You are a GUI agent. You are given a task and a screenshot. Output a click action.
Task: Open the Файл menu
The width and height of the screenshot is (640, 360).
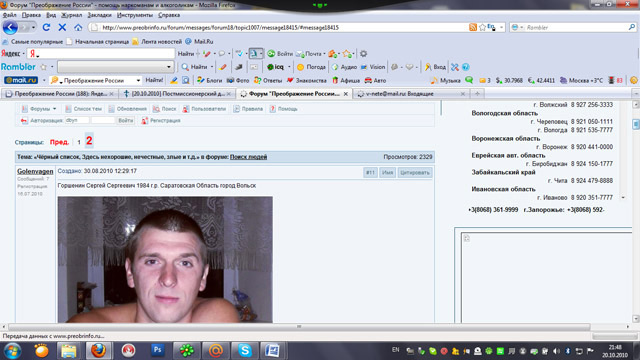coord(9,15)
